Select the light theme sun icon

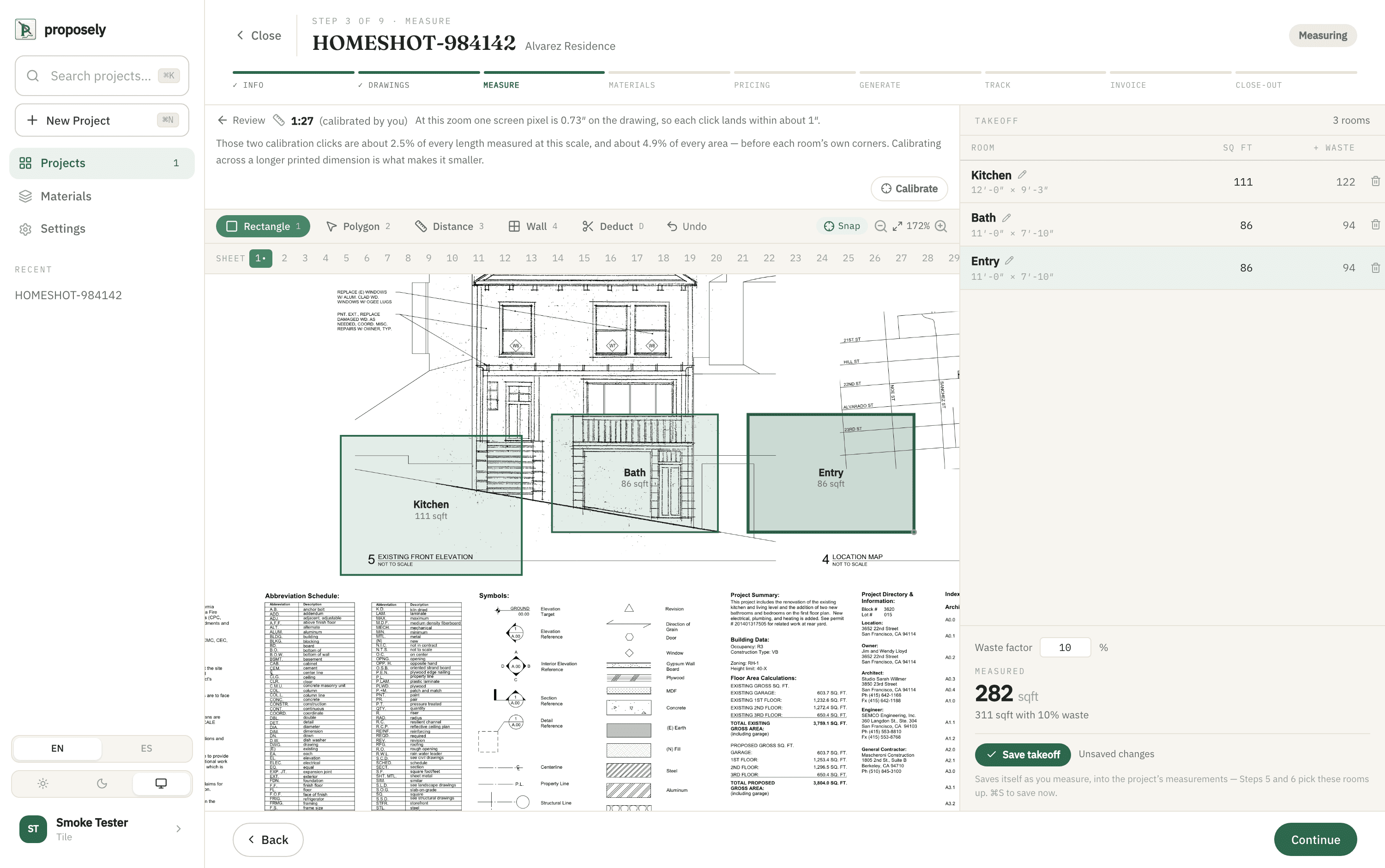point(43,784)
